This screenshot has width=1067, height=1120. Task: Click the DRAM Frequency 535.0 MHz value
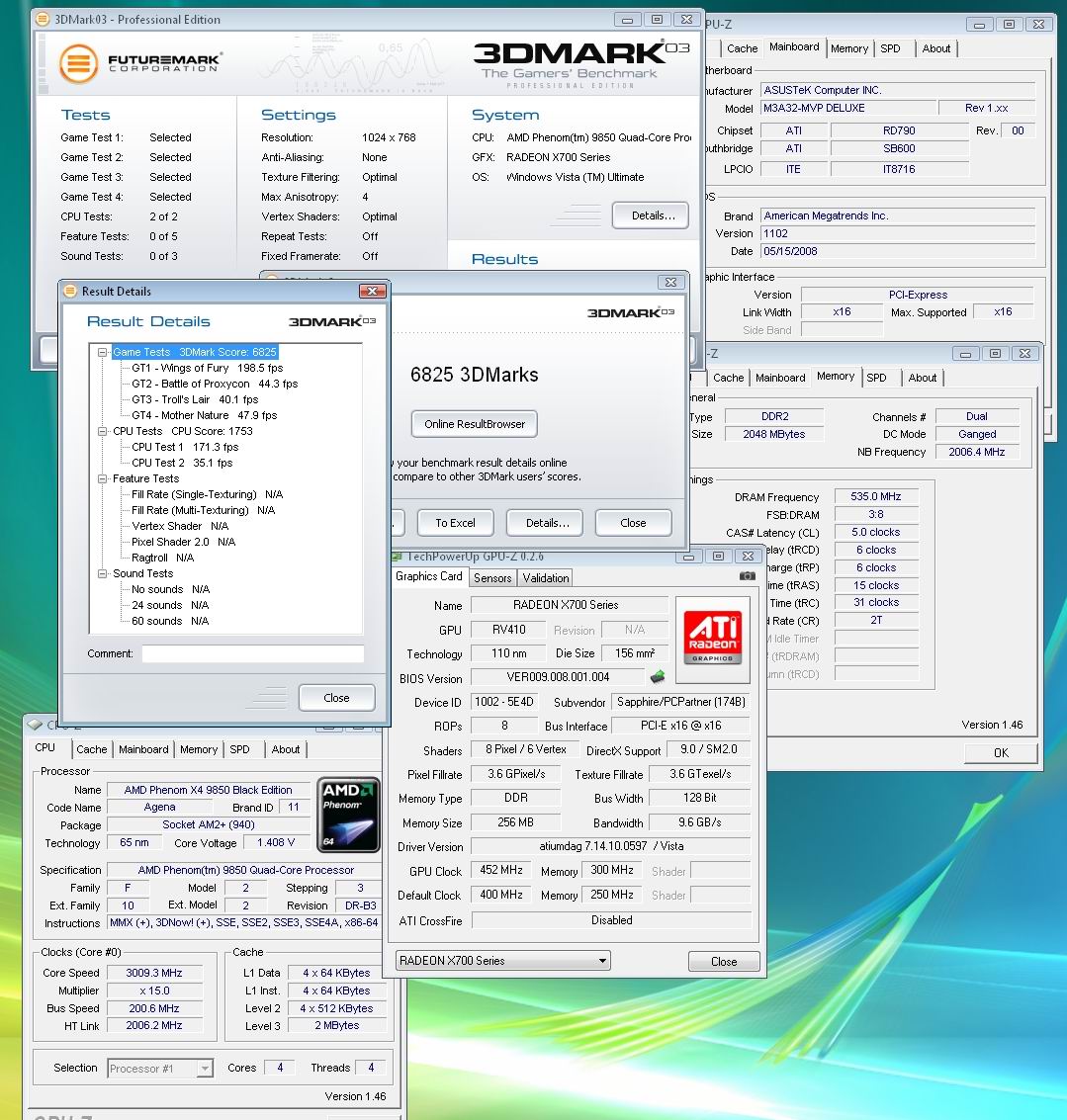point(876,496)
